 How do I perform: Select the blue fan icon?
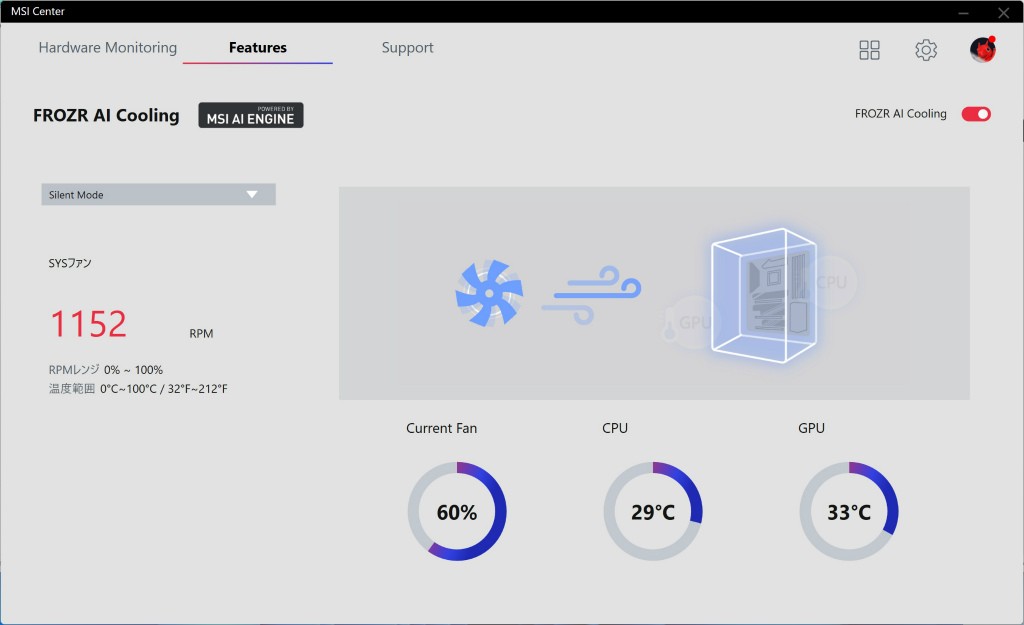tap(489, 293)
